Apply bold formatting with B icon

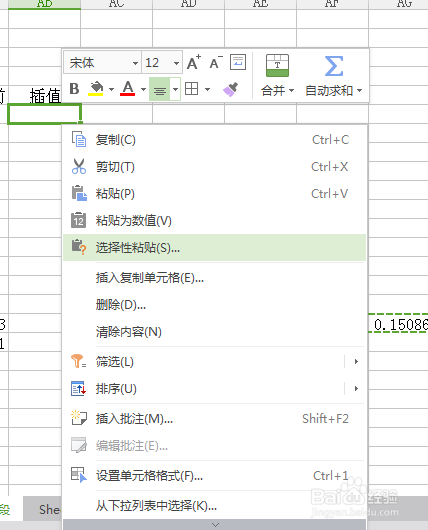pos(74,89)
